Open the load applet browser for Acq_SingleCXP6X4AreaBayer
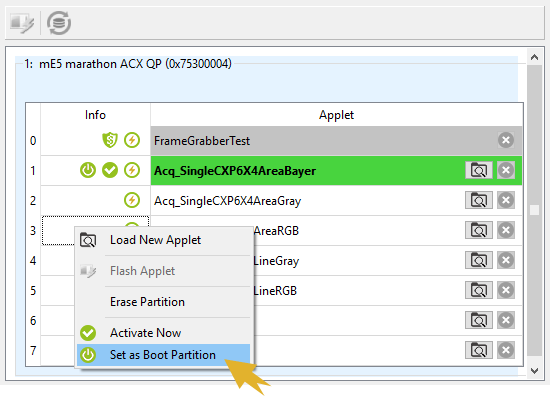Screen dimensions: 550x408 tap(479, 170)
